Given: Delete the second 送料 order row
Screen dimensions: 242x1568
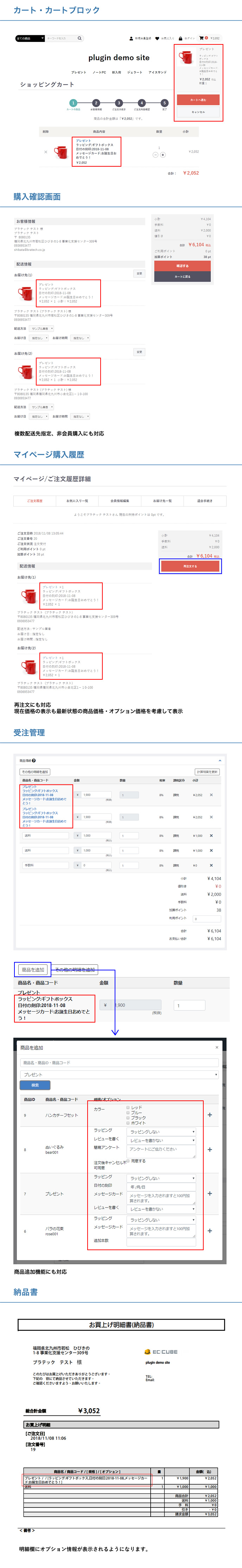Looking at the screenshot, I should [x=212, y=850].
